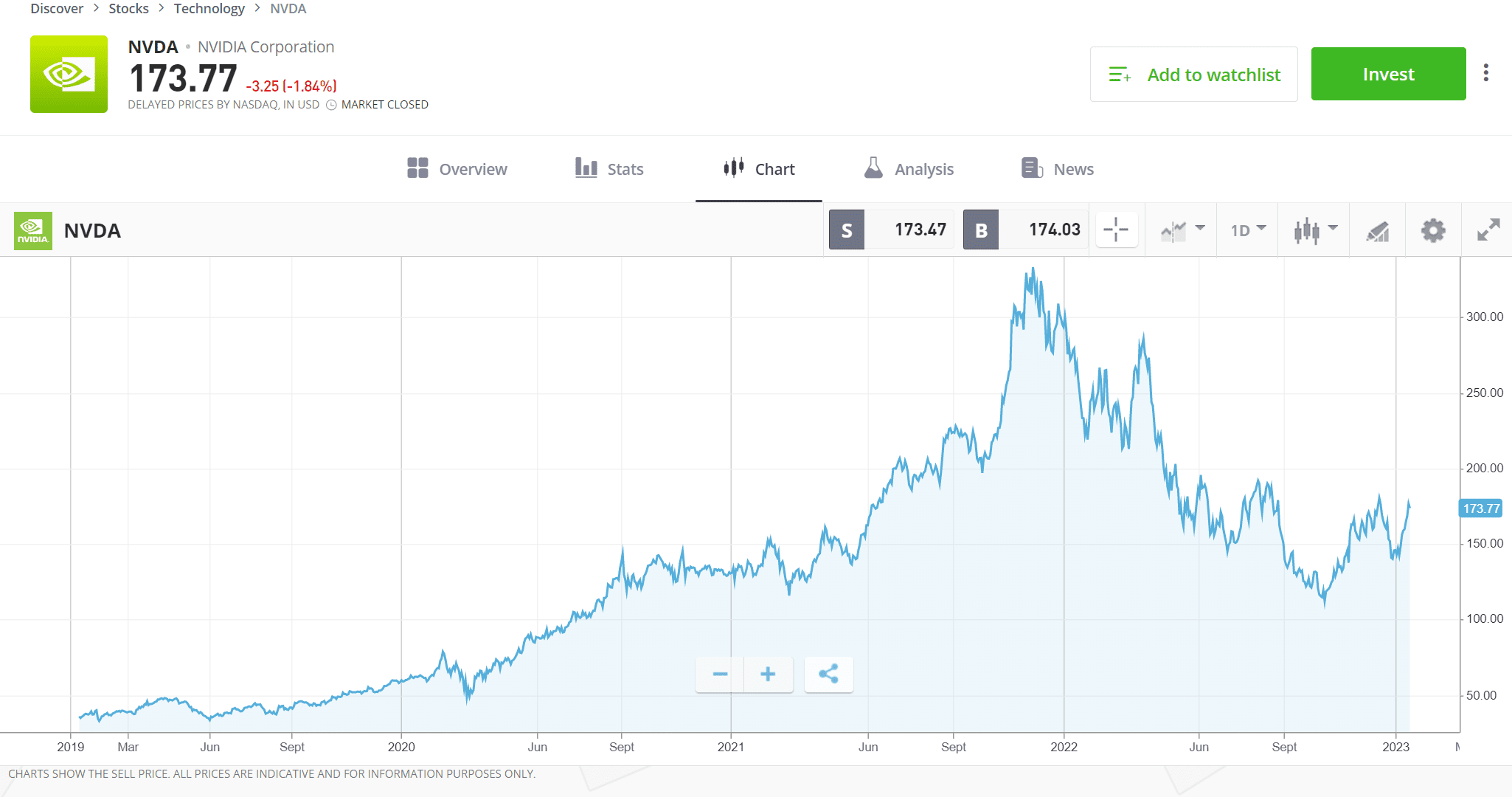
Task: Open the 1D timeframe dropdown
Action: click(x=1246, y=230)
